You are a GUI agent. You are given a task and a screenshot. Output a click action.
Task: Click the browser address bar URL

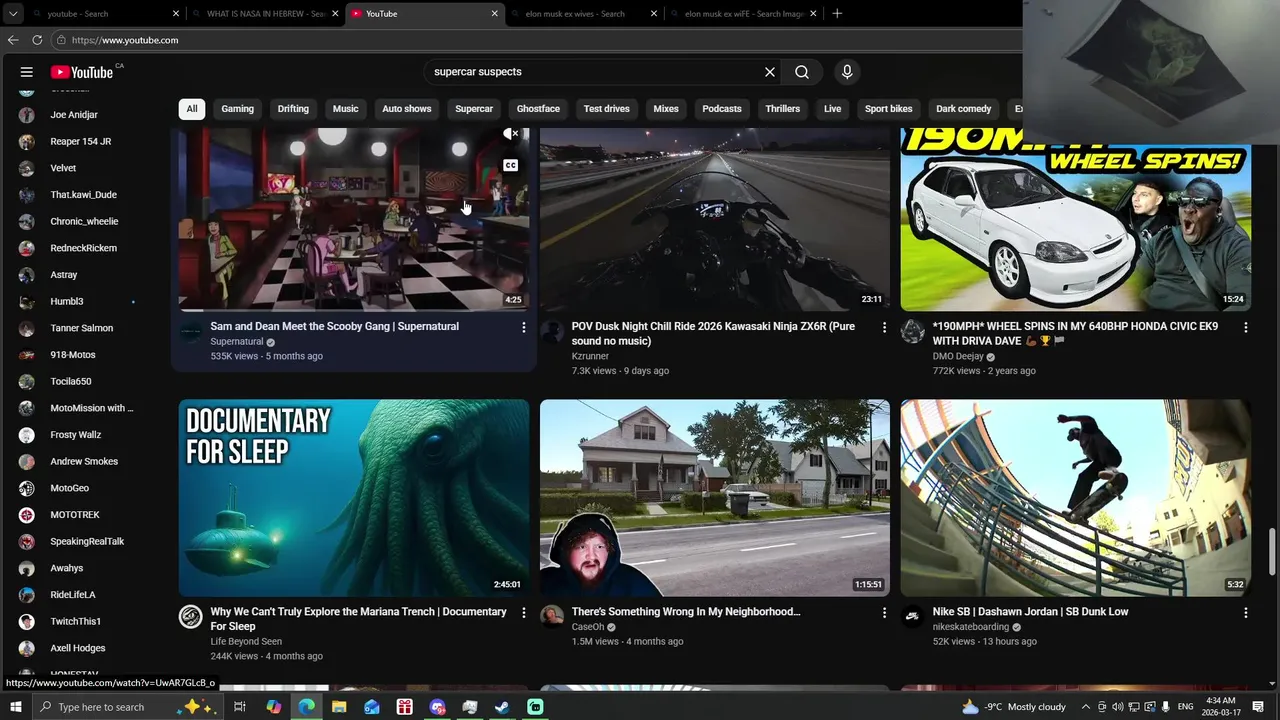(x=125, y=40)
